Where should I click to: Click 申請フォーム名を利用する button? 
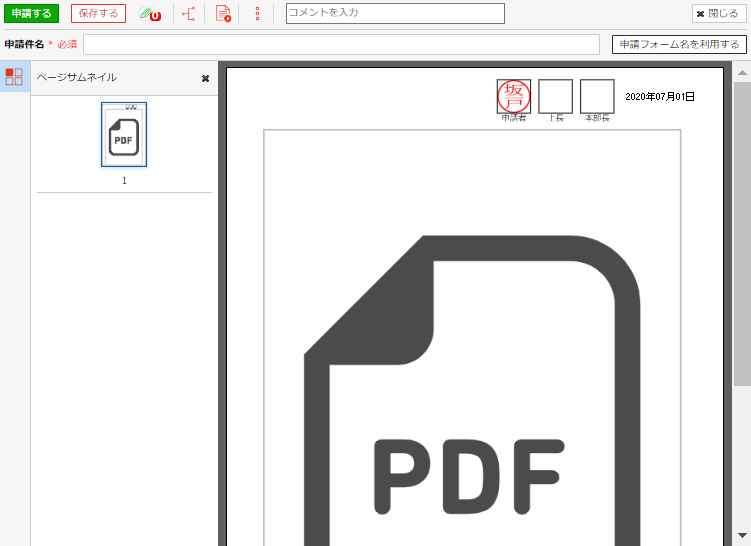(679, 45)
